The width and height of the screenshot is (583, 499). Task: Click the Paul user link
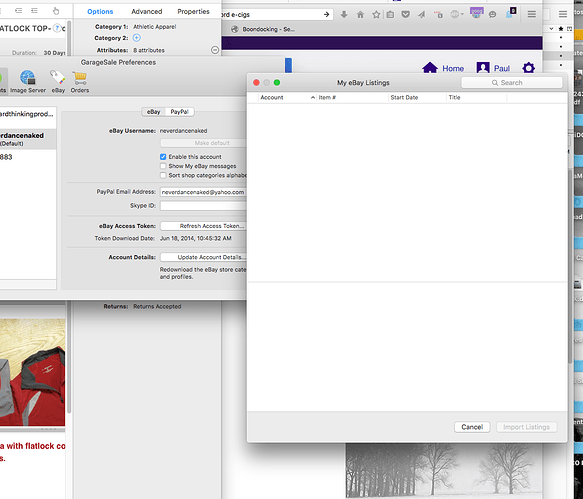[502, 68]
